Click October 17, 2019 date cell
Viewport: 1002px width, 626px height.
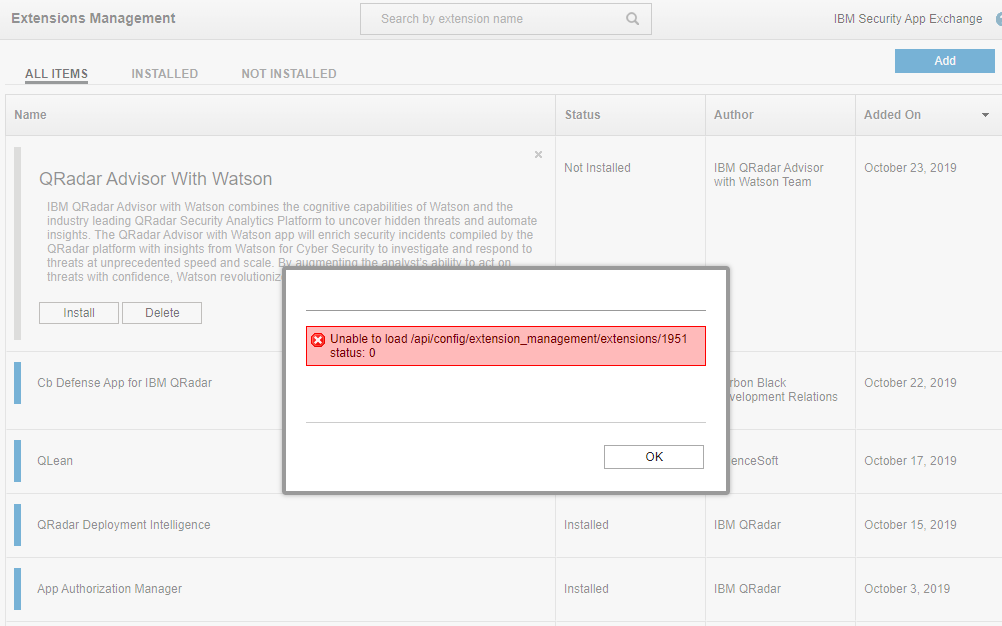pyautogui.click(x=910, y=461)
